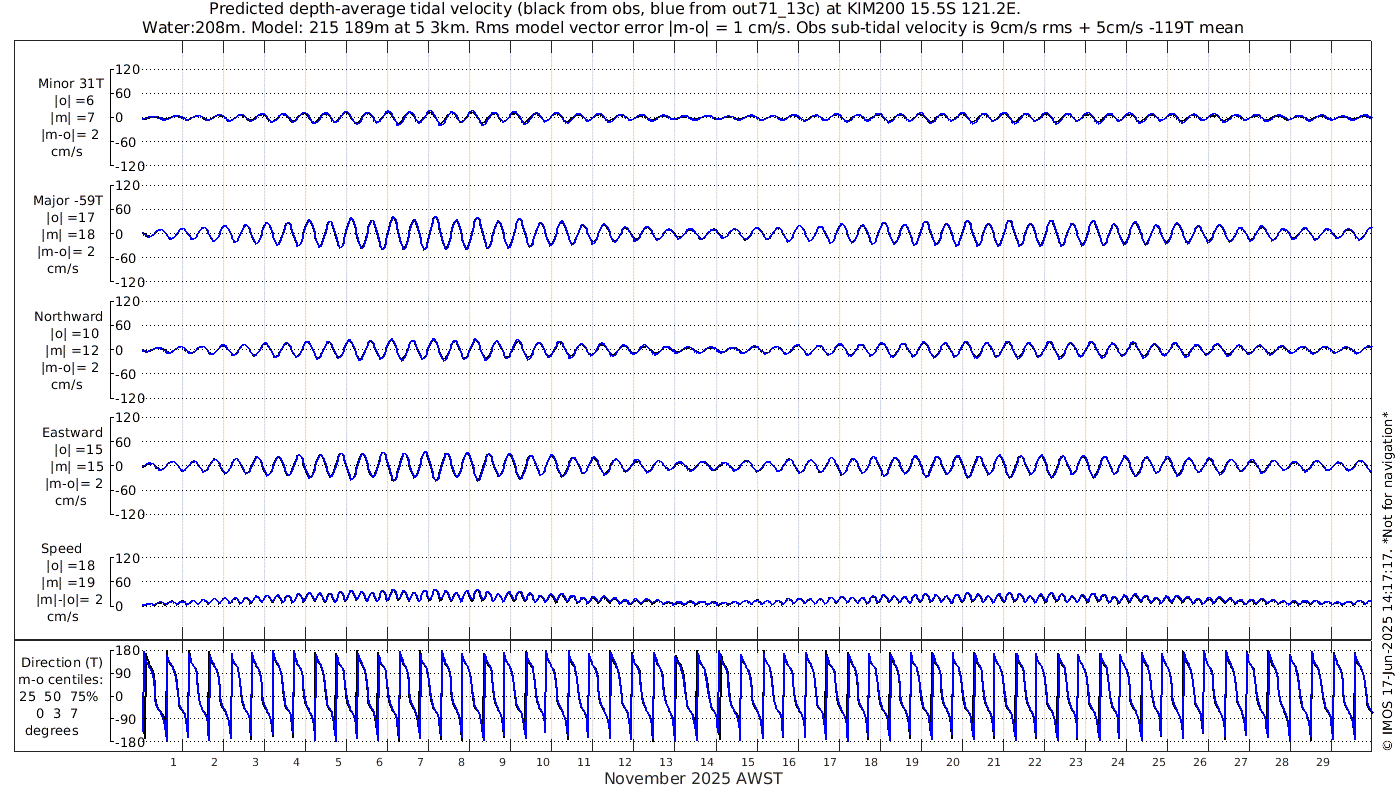Select the -90 tick on Direction axis
Screen dimensions: 1400x800
pos(124,719)
